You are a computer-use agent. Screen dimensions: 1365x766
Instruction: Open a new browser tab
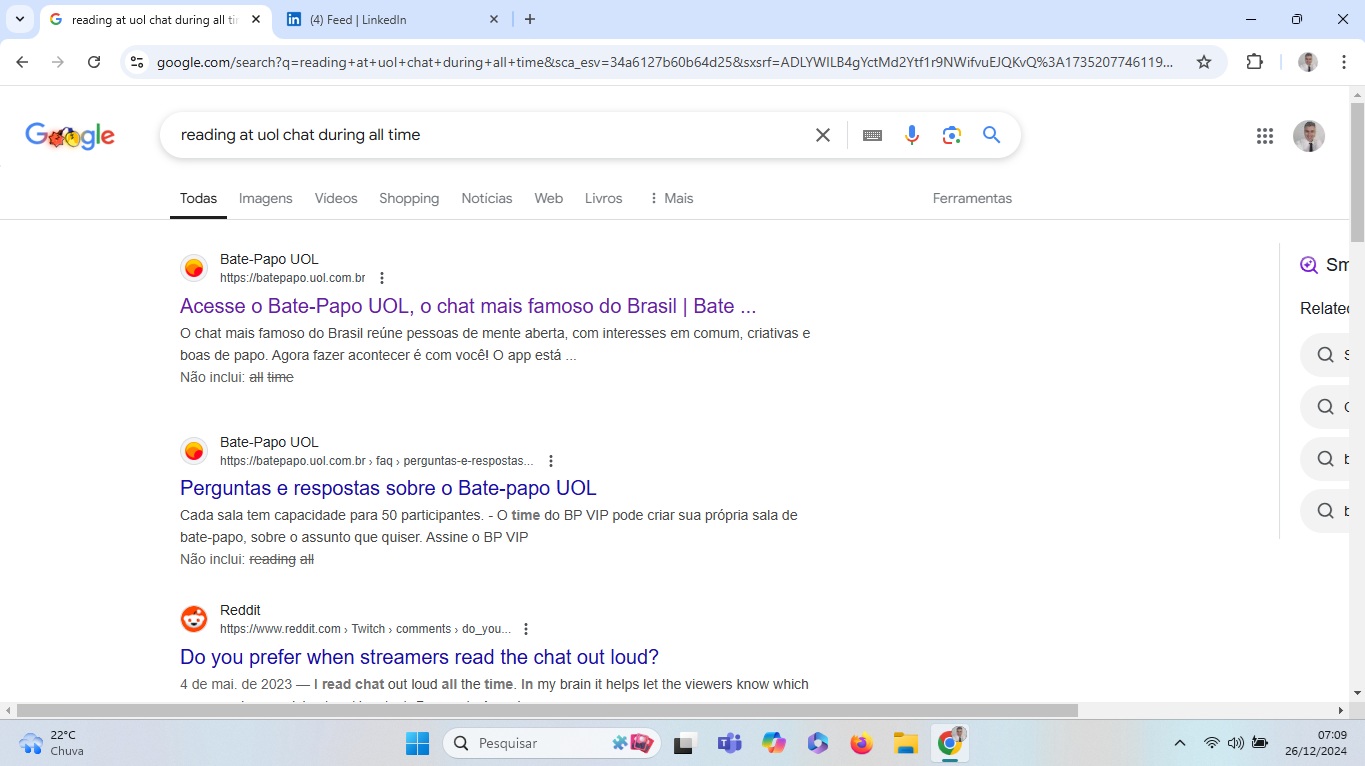pyautogui.click(x=530, y=19)
